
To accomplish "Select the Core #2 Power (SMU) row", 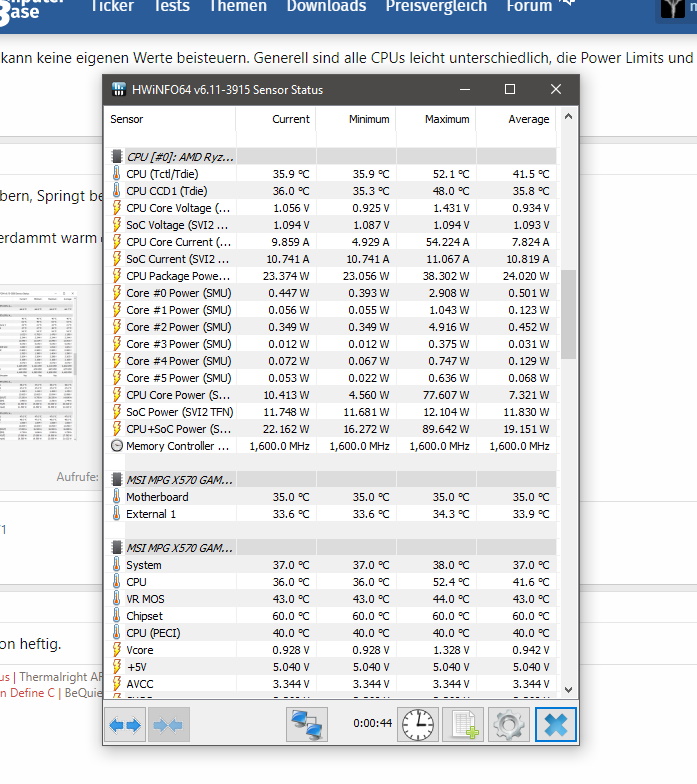I will click(331, 326).
